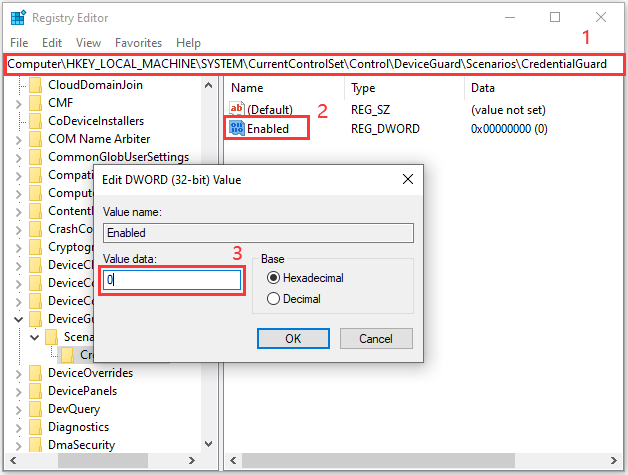Collapse the DeviceGuard tree node

[x=18, y=319]
